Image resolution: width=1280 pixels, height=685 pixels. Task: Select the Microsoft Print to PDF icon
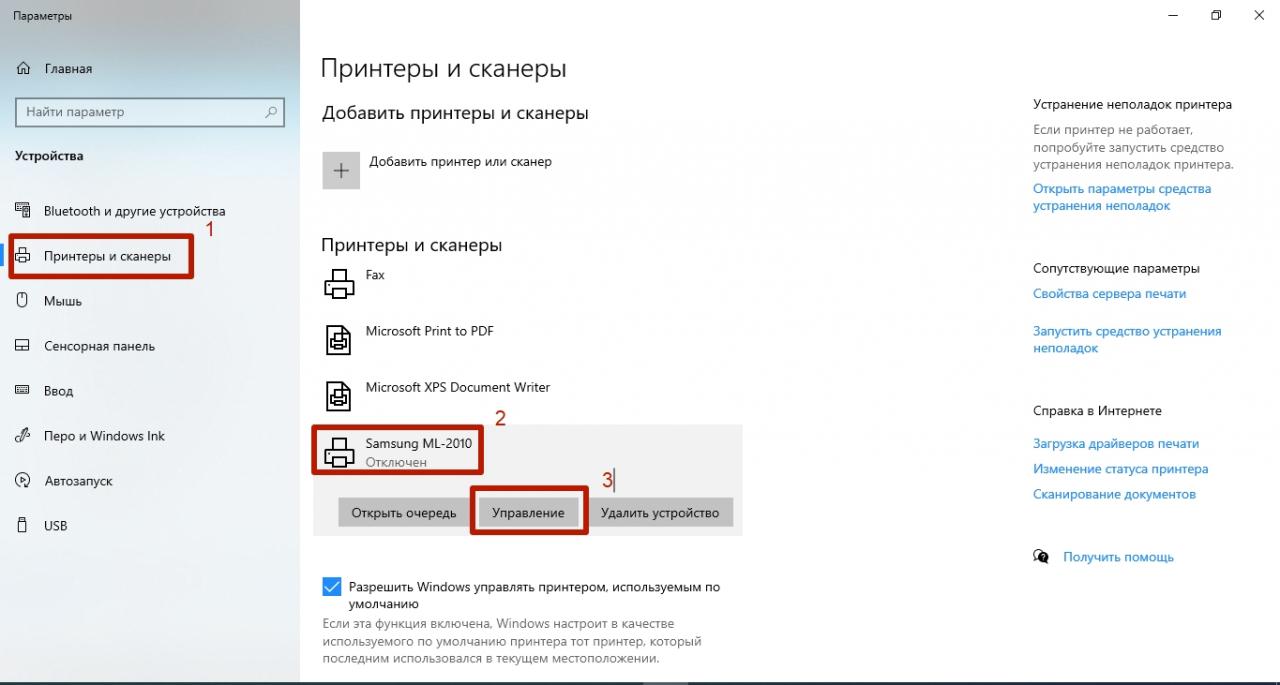click(x=340, y=340)
